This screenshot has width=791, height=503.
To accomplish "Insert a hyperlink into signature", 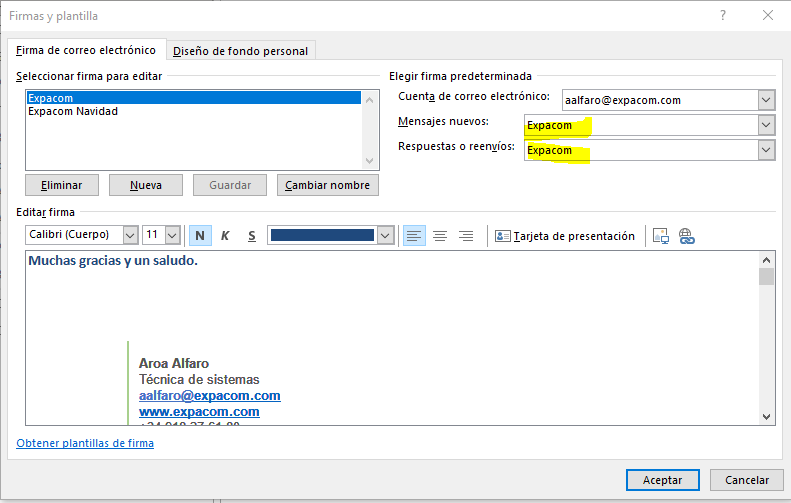I will (x=687, y=236).
